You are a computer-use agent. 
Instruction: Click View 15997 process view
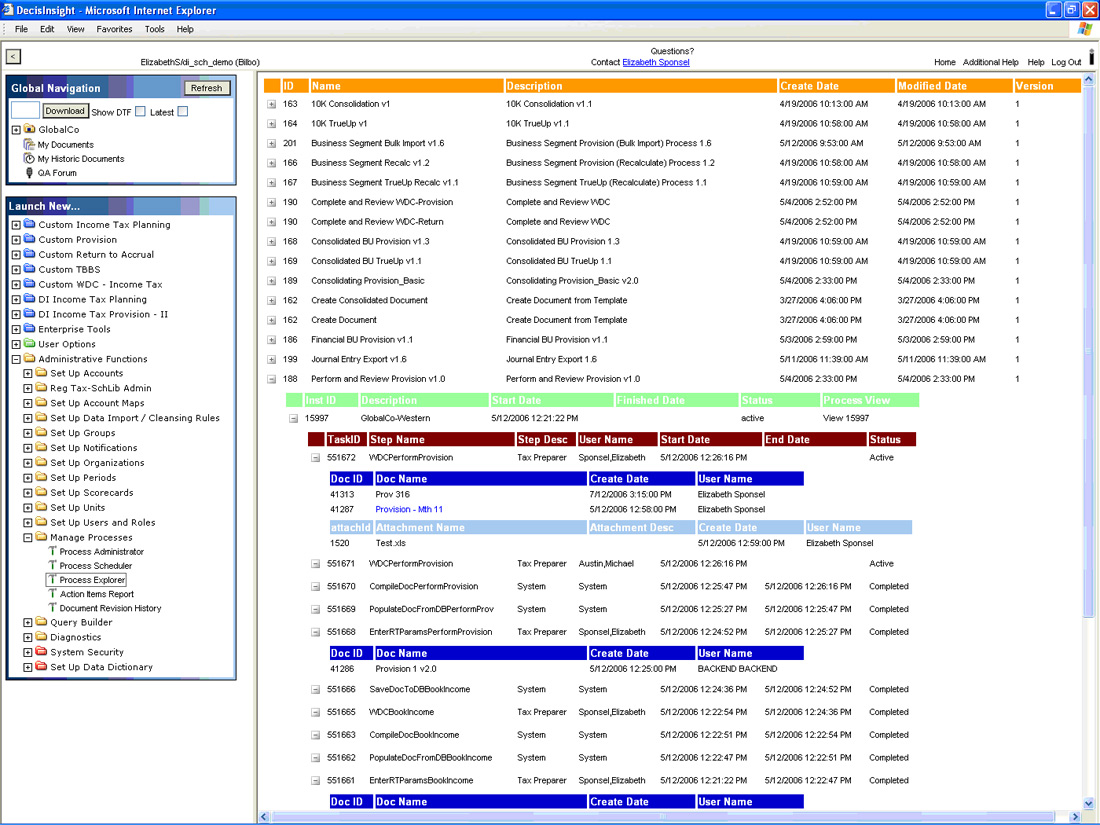[x=846, y=418]
